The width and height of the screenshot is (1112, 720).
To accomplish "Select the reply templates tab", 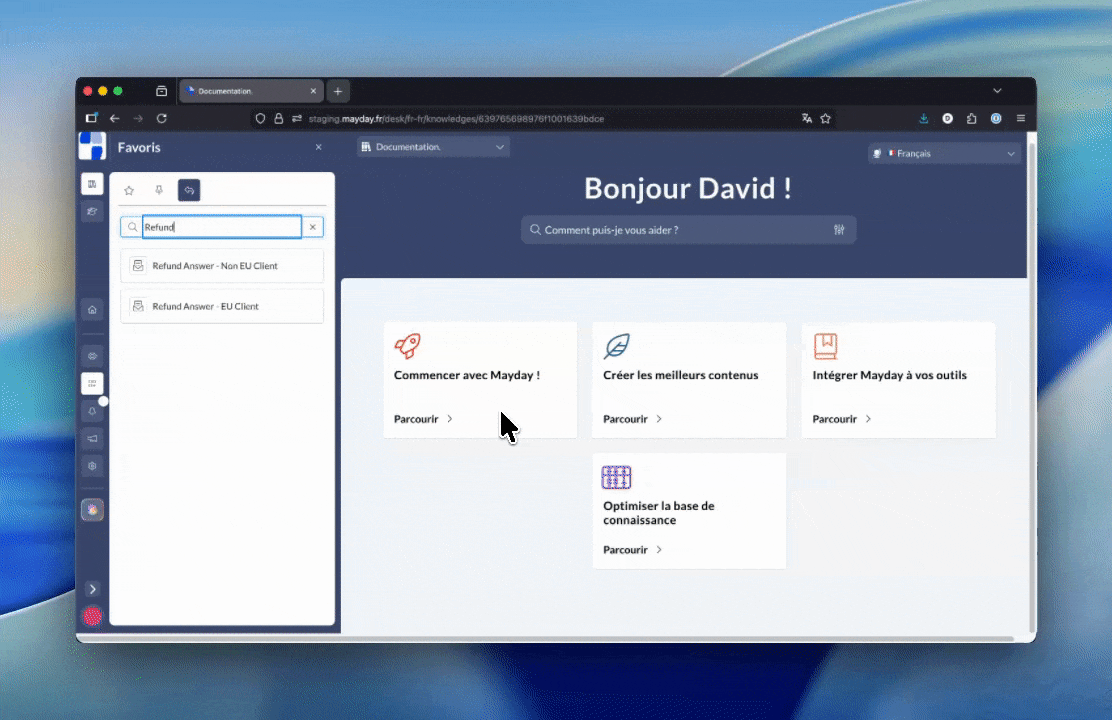I will (x=189, y=190).
